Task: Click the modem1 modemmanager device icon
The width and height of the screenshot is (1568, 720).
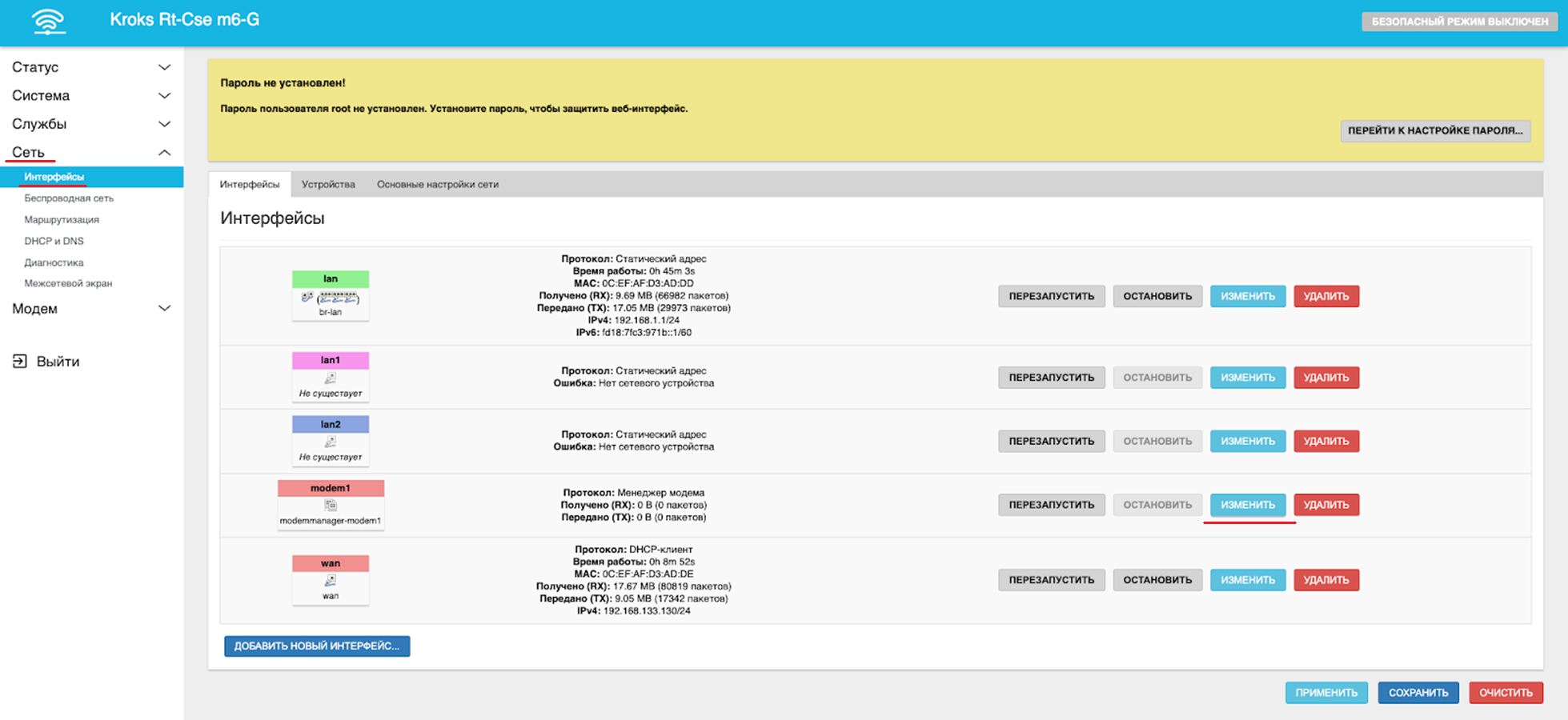Action: pos(331,506)
